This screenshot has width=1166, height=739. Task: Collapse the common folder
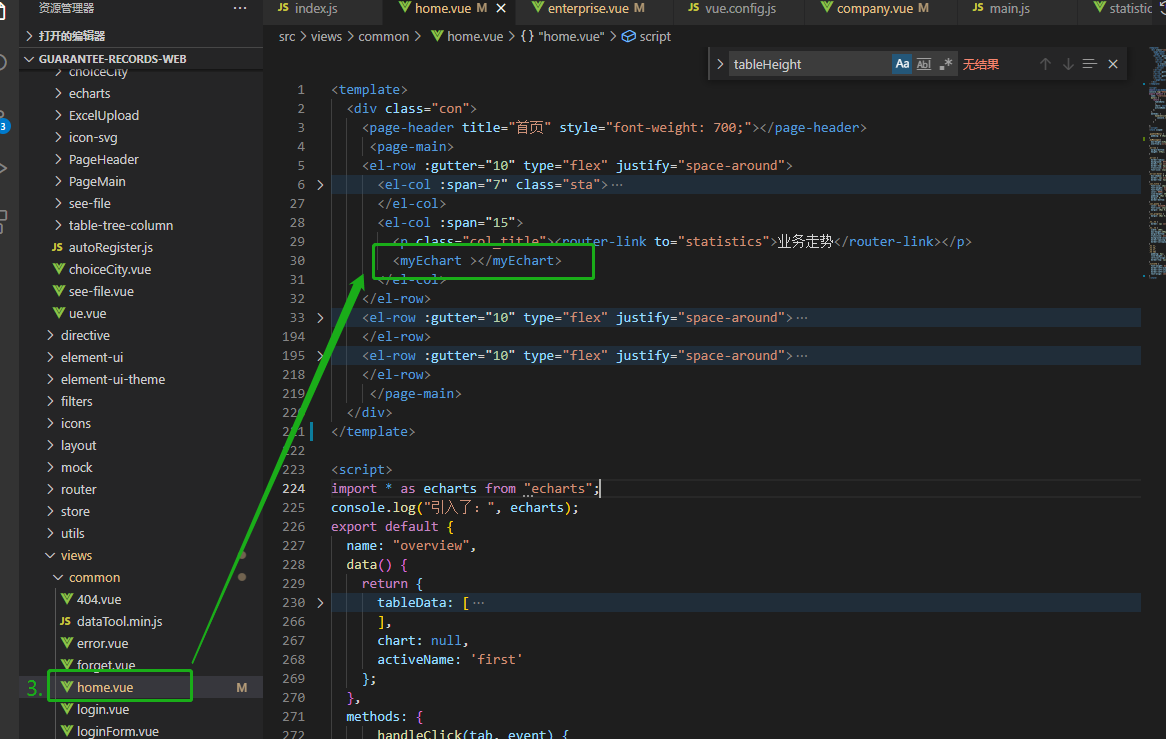[x=94, y=578]
